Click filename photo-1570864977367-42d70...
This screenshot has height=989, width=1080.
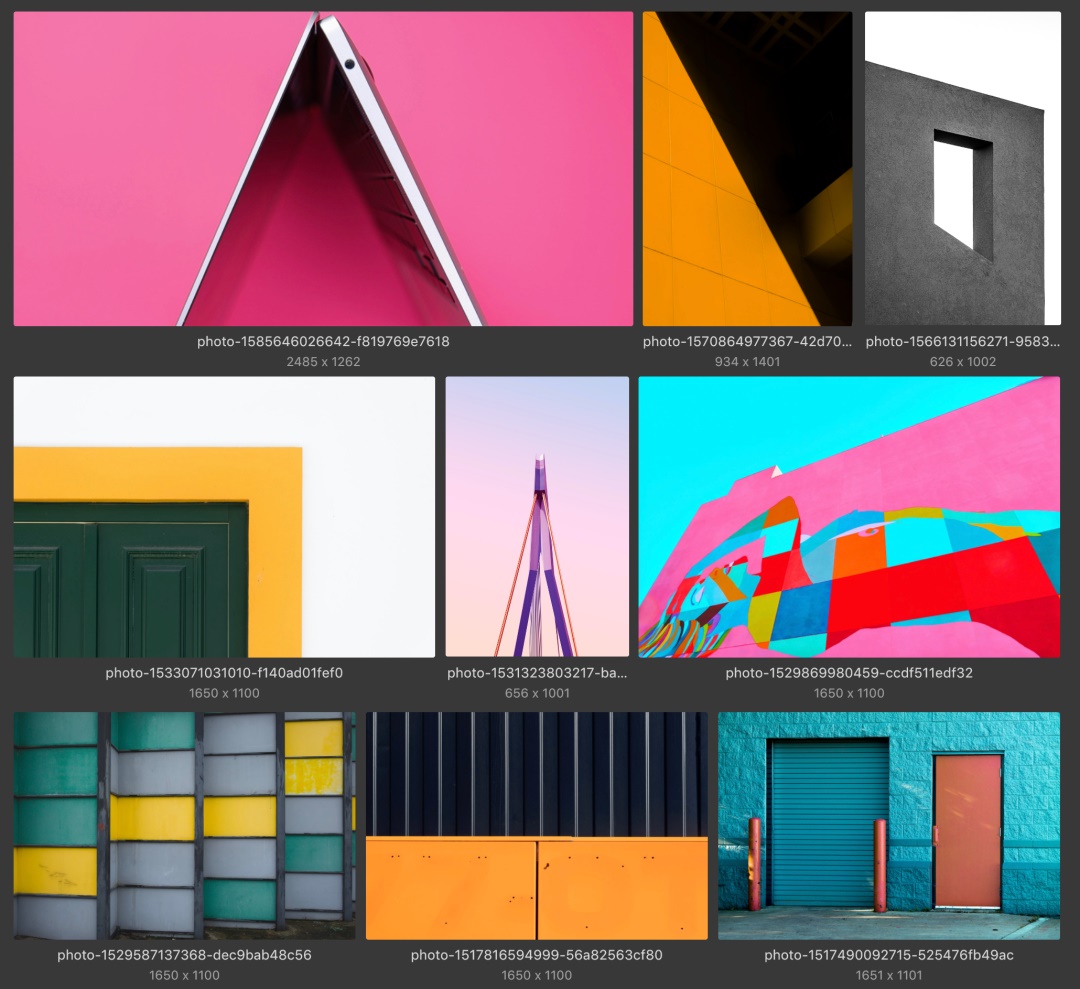pos(747,342)
